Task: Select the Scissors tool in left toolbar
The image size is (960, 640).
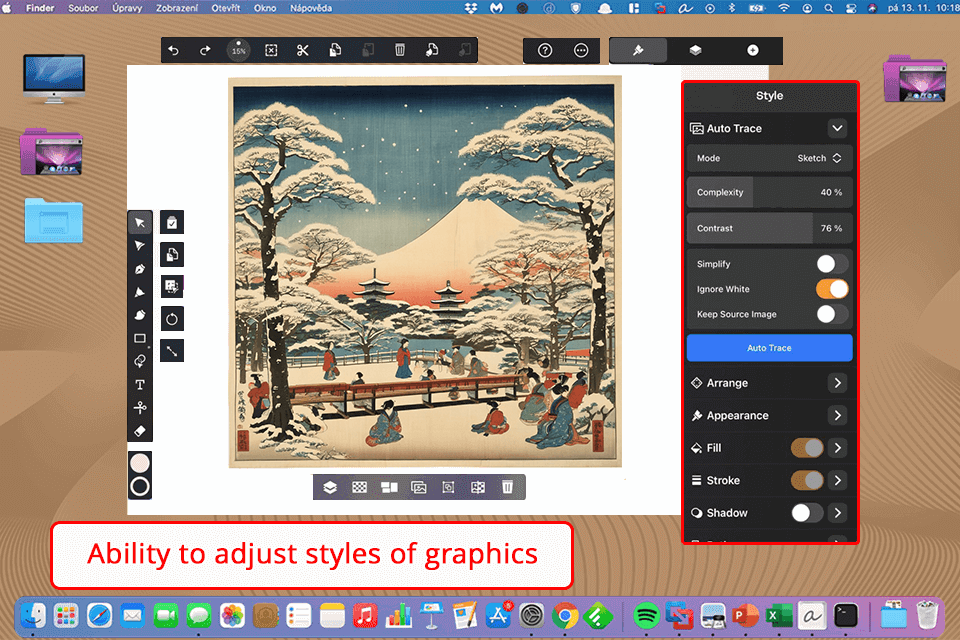Action: pyautogui.click(x=140, y=407)
